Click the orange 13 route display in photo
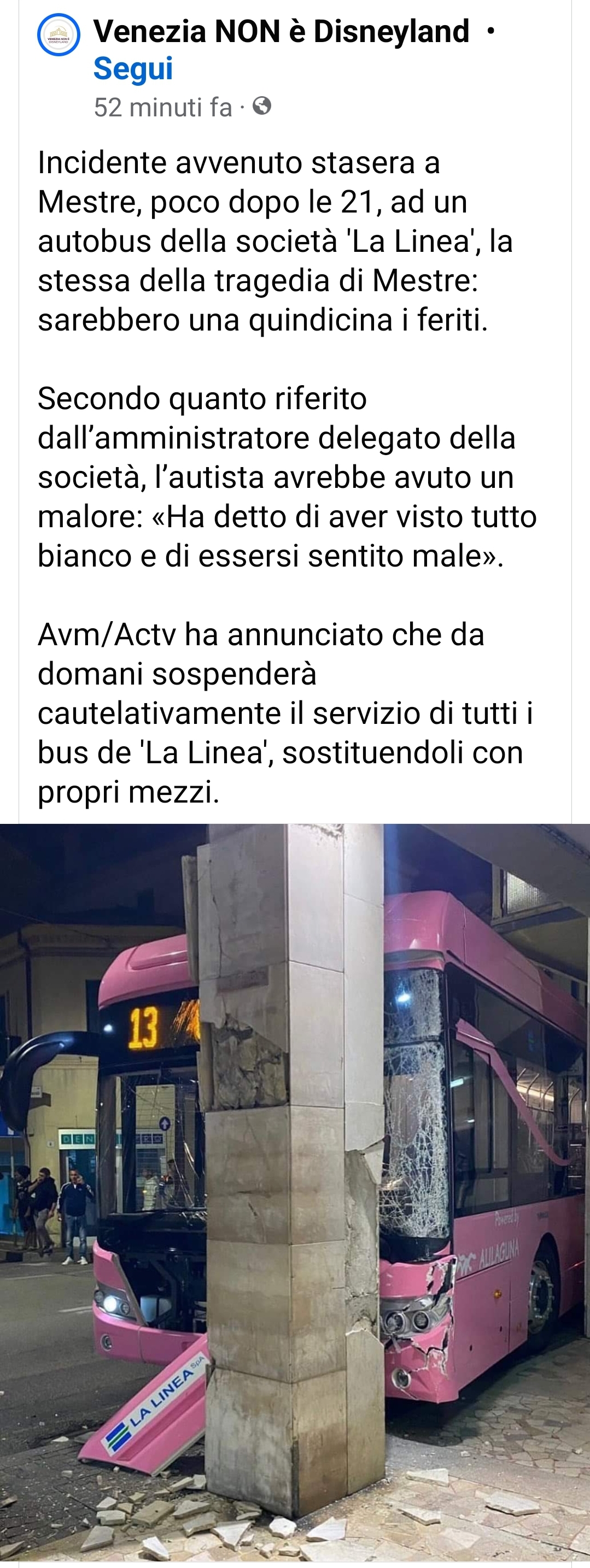This screenshot has width=590, height=1568. point(143,1029)
